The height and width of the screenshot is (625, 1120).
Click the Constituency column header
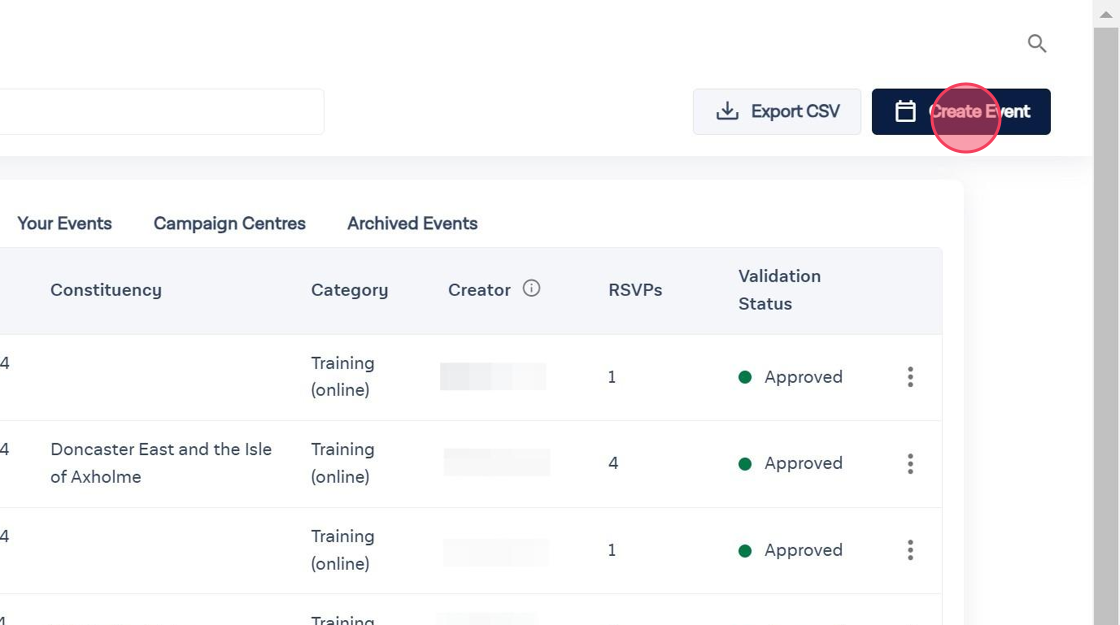click(x=106, y=290)
